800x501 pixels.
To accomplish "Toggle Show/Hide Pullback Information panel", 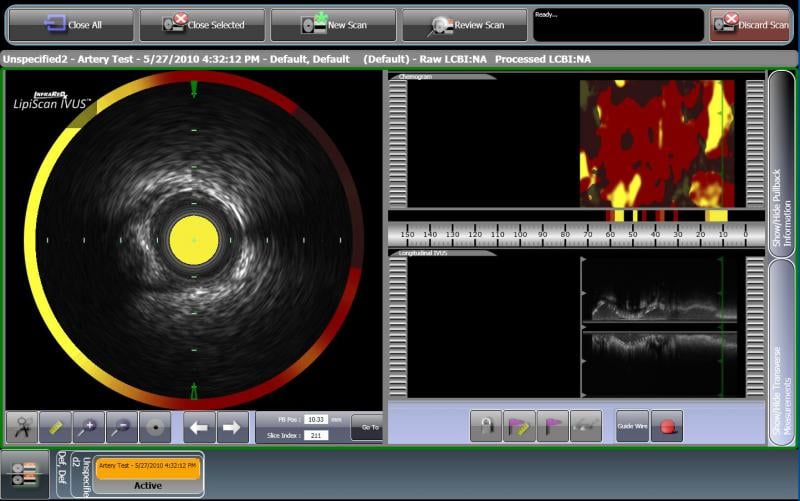I will point(781,164).
